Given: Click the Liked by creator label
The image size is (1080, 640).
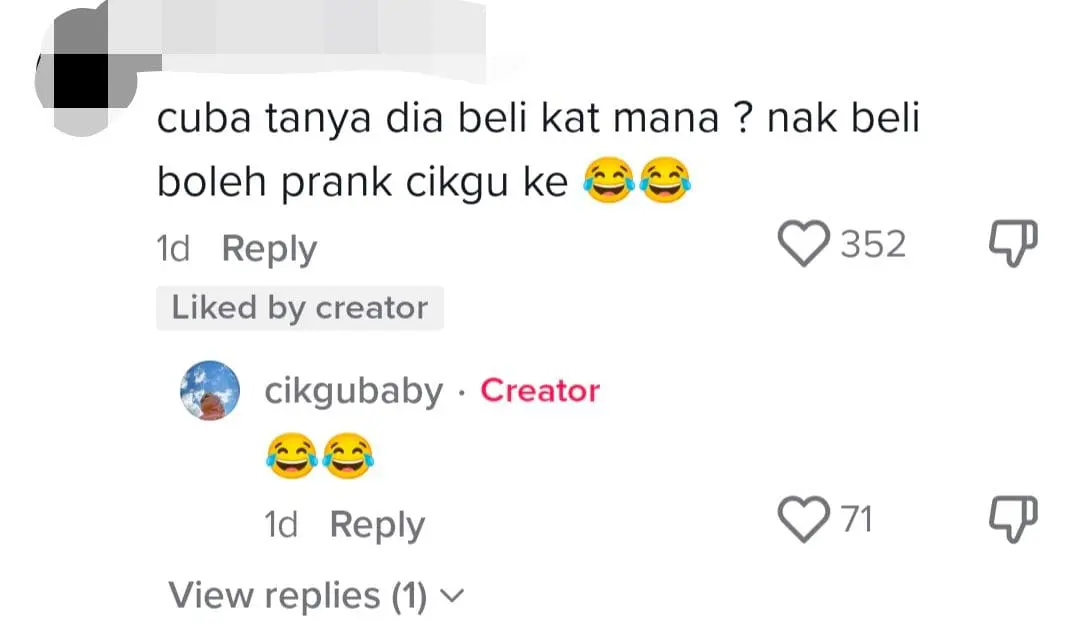Looking at the screenshot, I should point(299,307).
